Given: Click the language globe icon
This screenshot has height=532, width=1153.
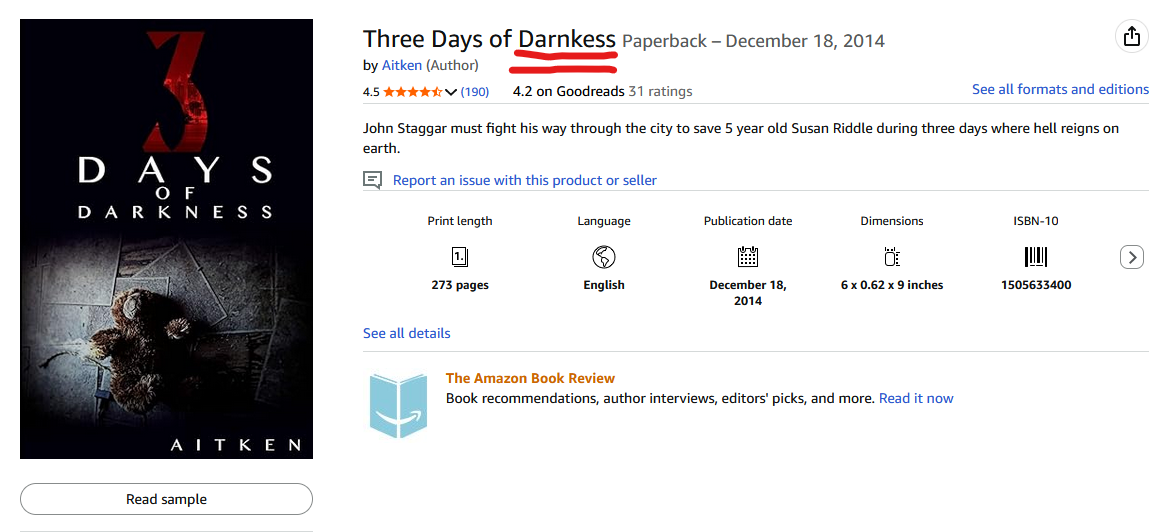Looking at the screenshot, I should click(x=604, y=257).
